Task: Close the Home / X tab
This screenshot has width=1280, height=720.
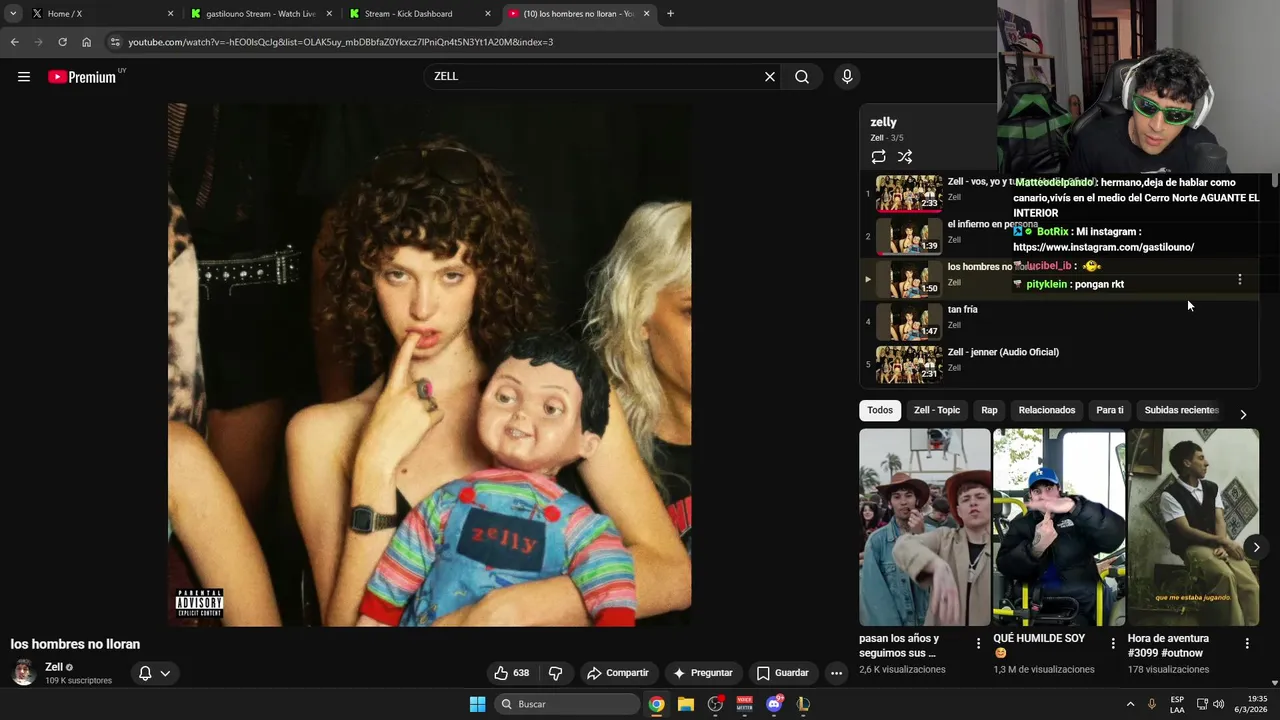Action: click(170, 14)
